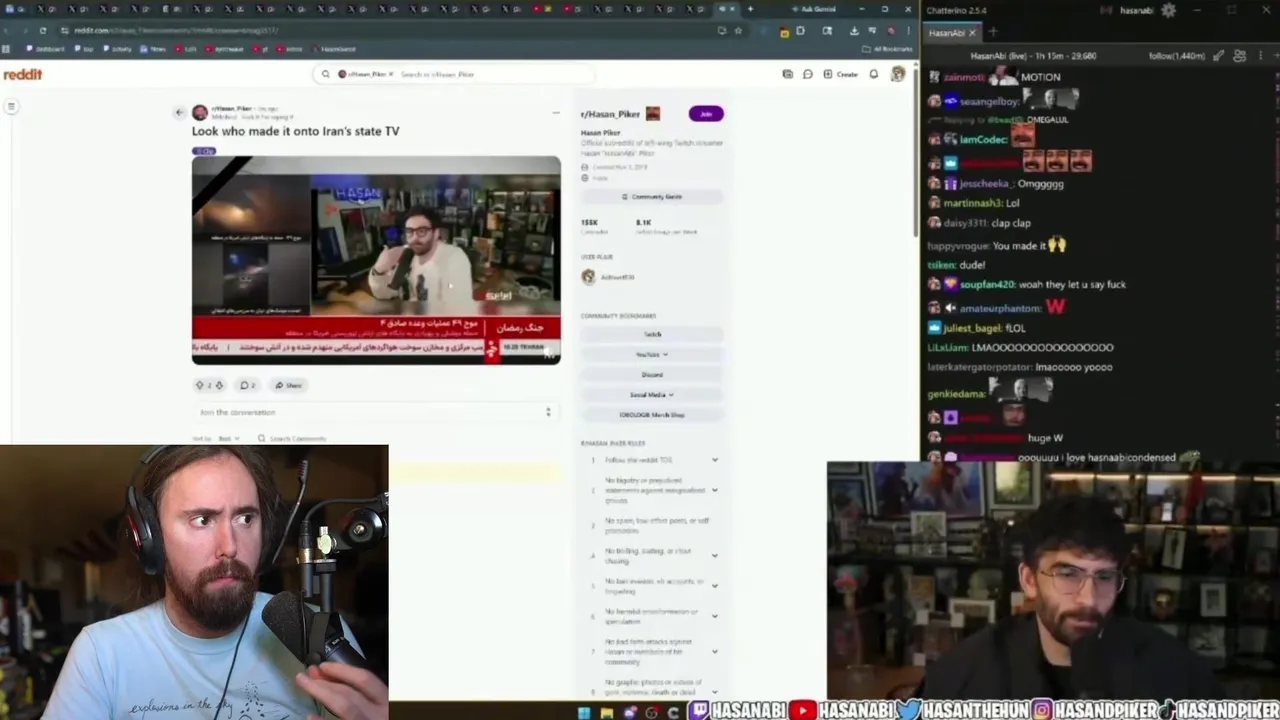1280x720 pixels.
Task: Add a new Chatterino tab
Action: coord(993,33)
